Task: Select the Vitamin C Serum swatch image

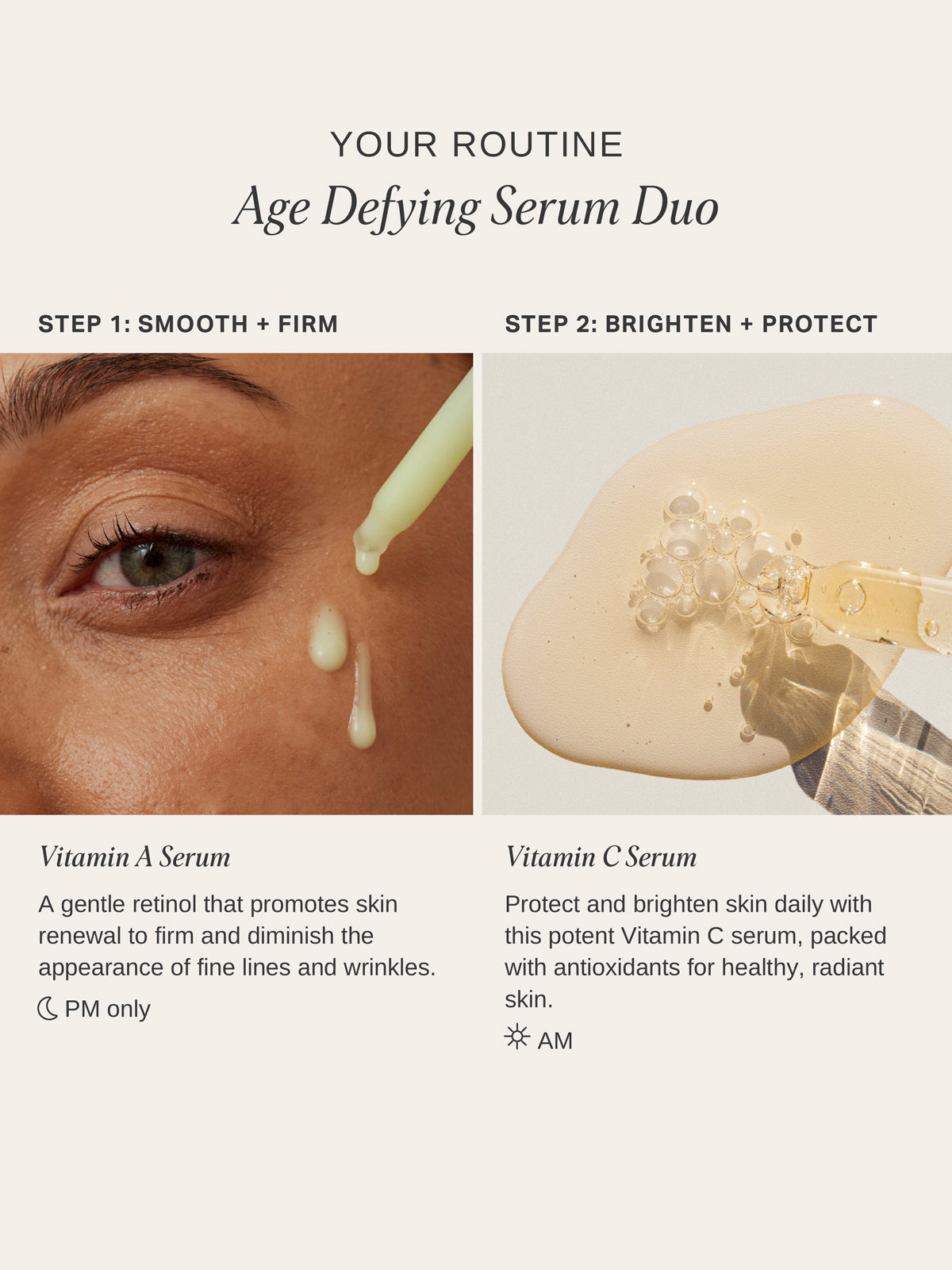Action: tap(717, 584)
